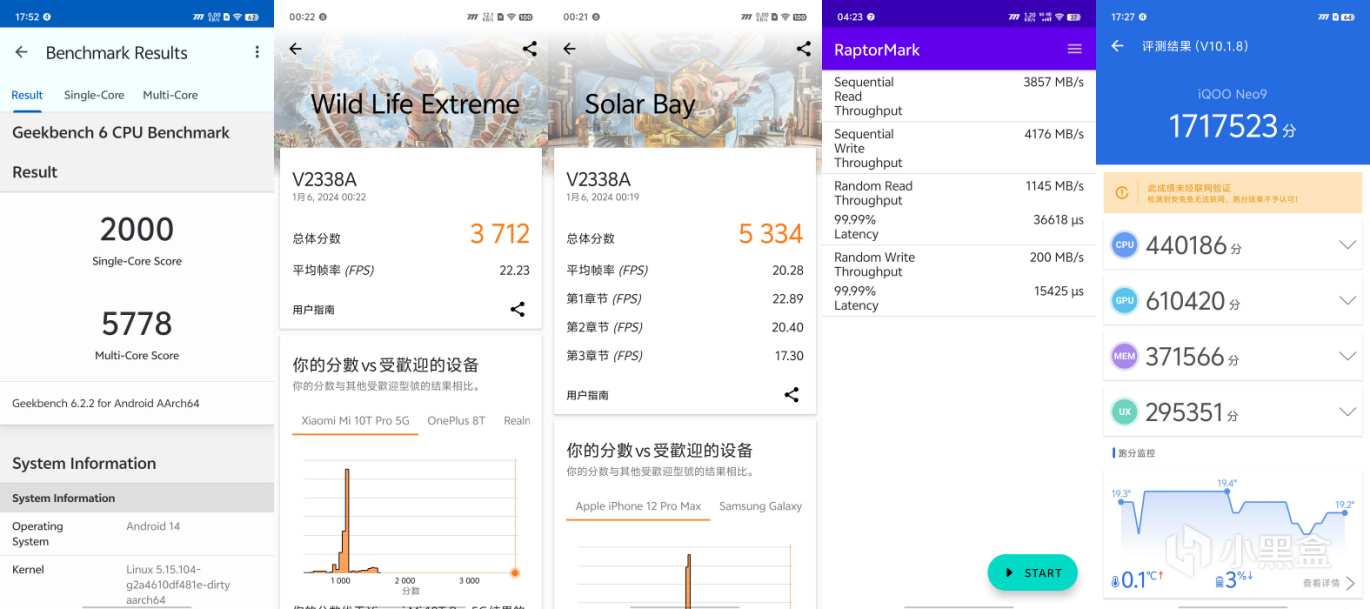
Task: Click Sequential Write 4176 MB/s value
Action: click(1053, 134)
